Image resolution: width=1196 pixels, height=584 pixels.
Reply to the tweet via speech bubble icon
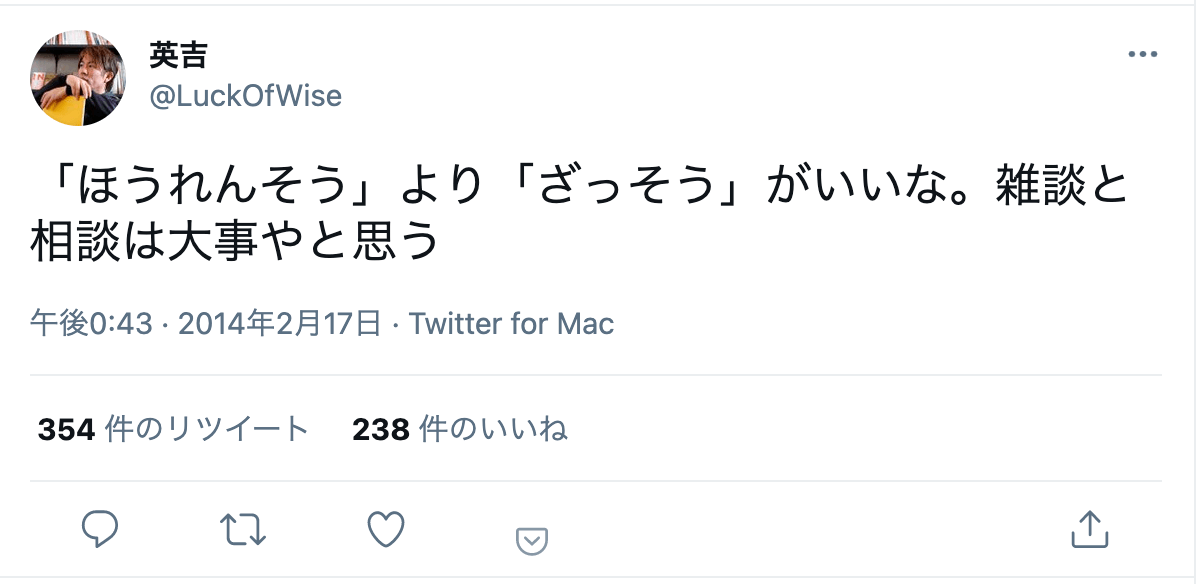(100, 529)
